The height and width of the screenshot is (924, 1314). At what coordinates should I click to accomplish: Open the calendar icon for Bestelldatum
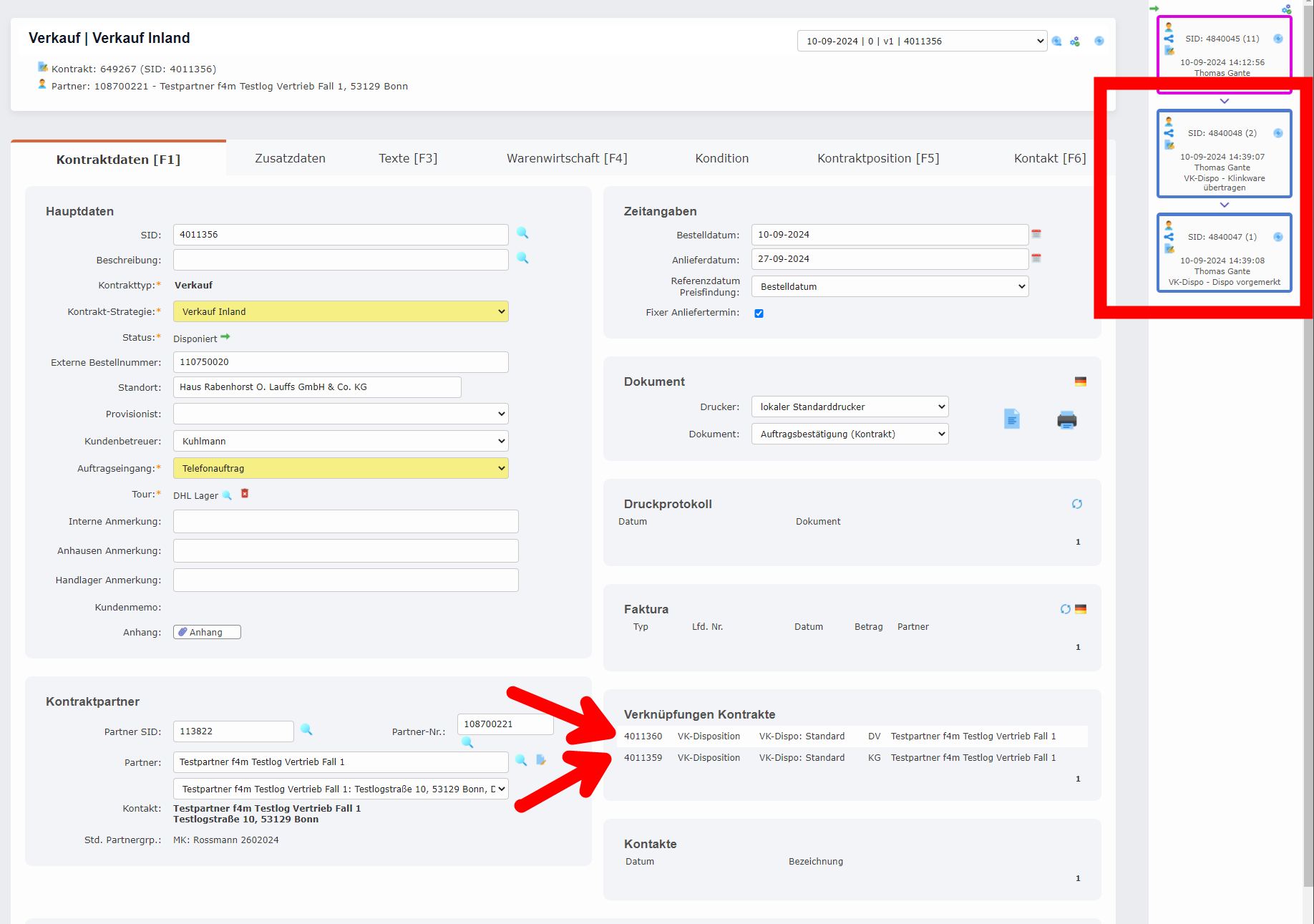pos(1036,234)
